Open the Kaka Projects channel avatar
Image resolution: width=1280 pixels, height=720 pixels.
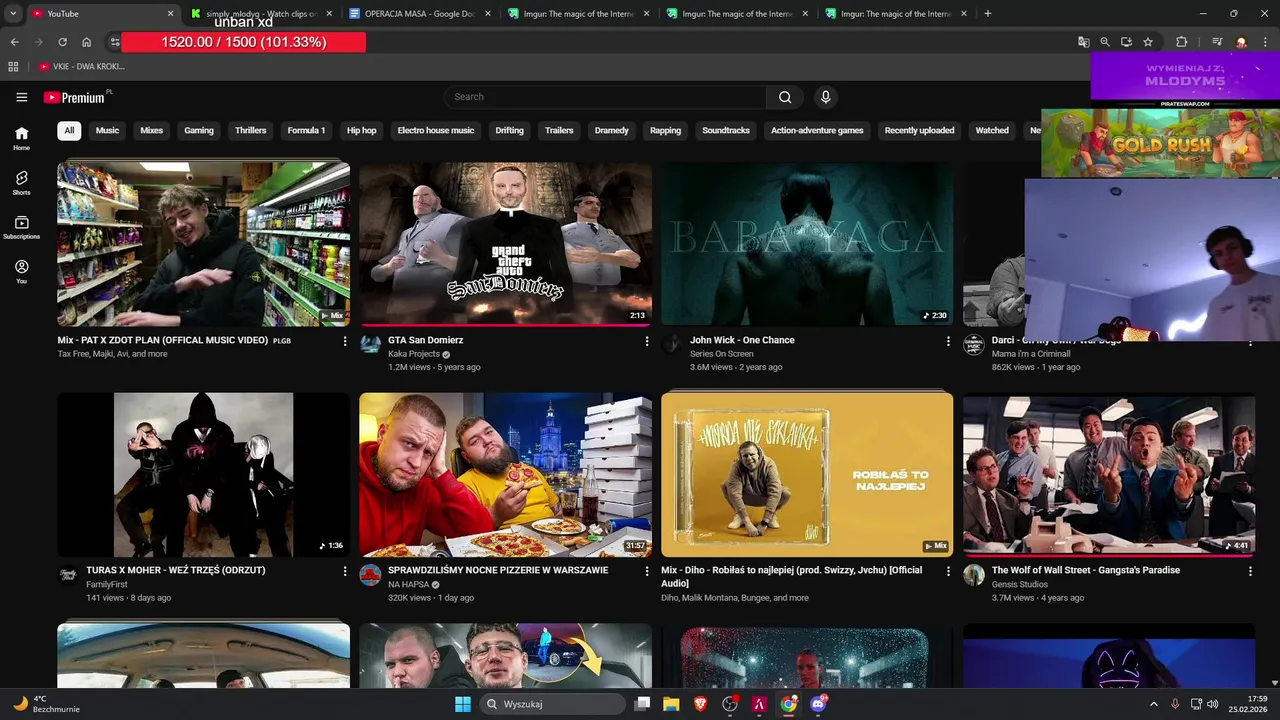pos(371,345)
